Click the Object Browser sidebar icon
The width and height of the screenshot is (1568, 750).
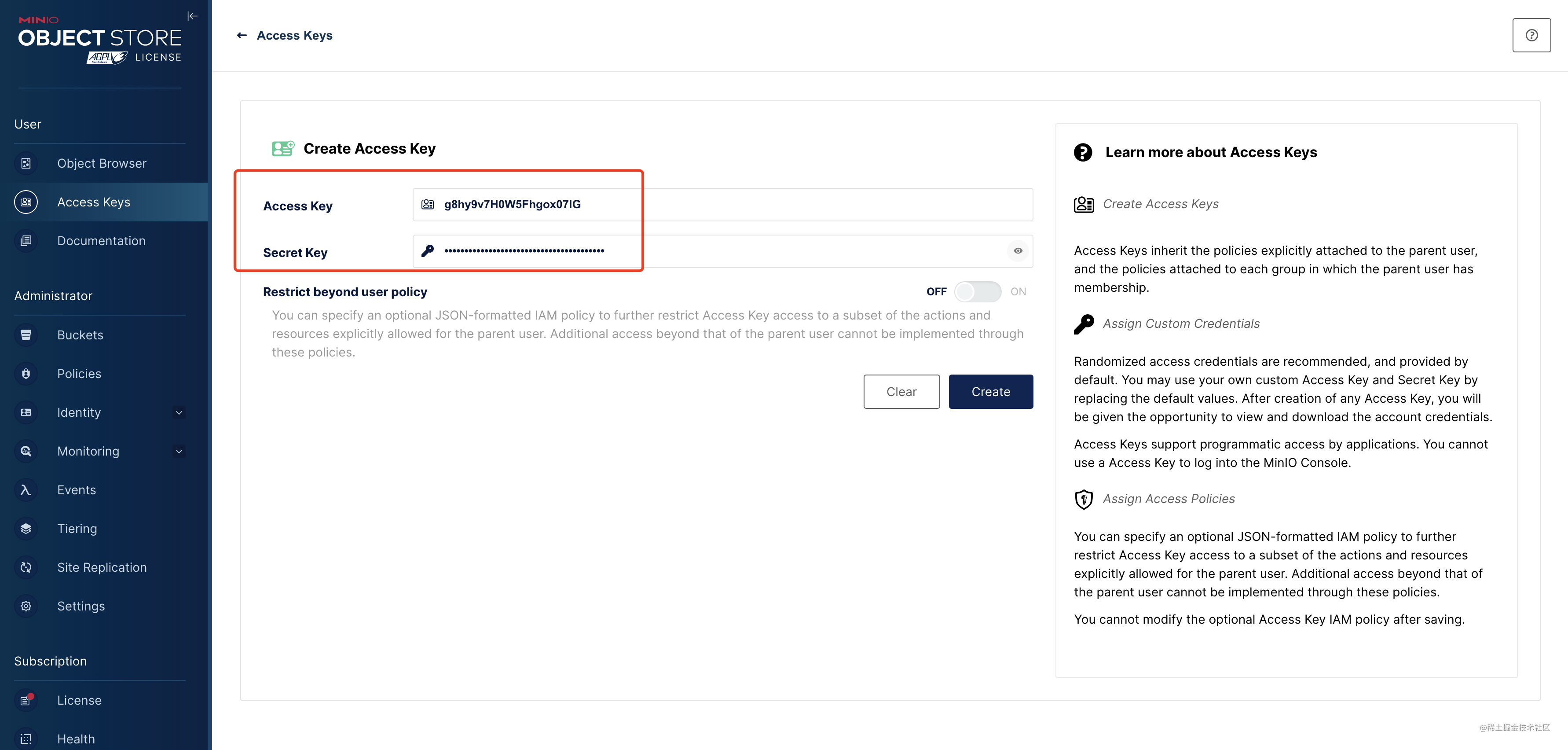[x=26, y=163]
